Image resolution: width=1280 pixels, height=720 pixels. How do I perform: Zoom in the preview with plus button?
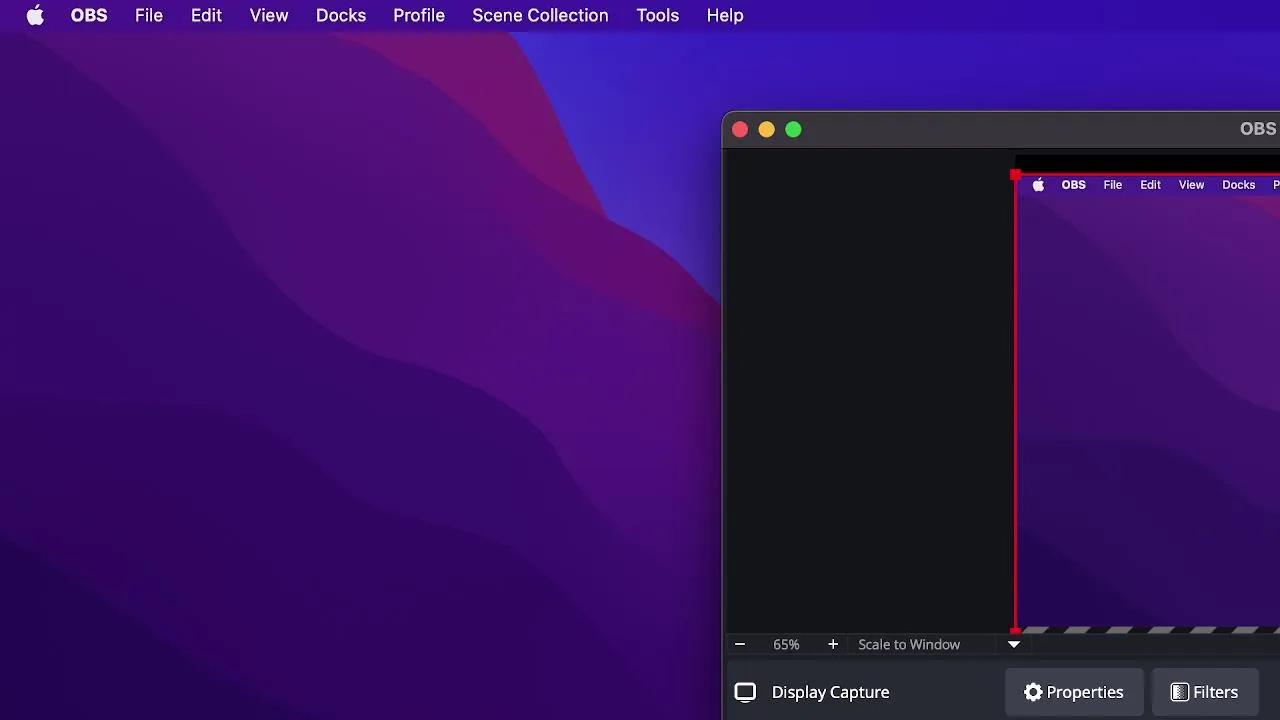tap(833, 644)
